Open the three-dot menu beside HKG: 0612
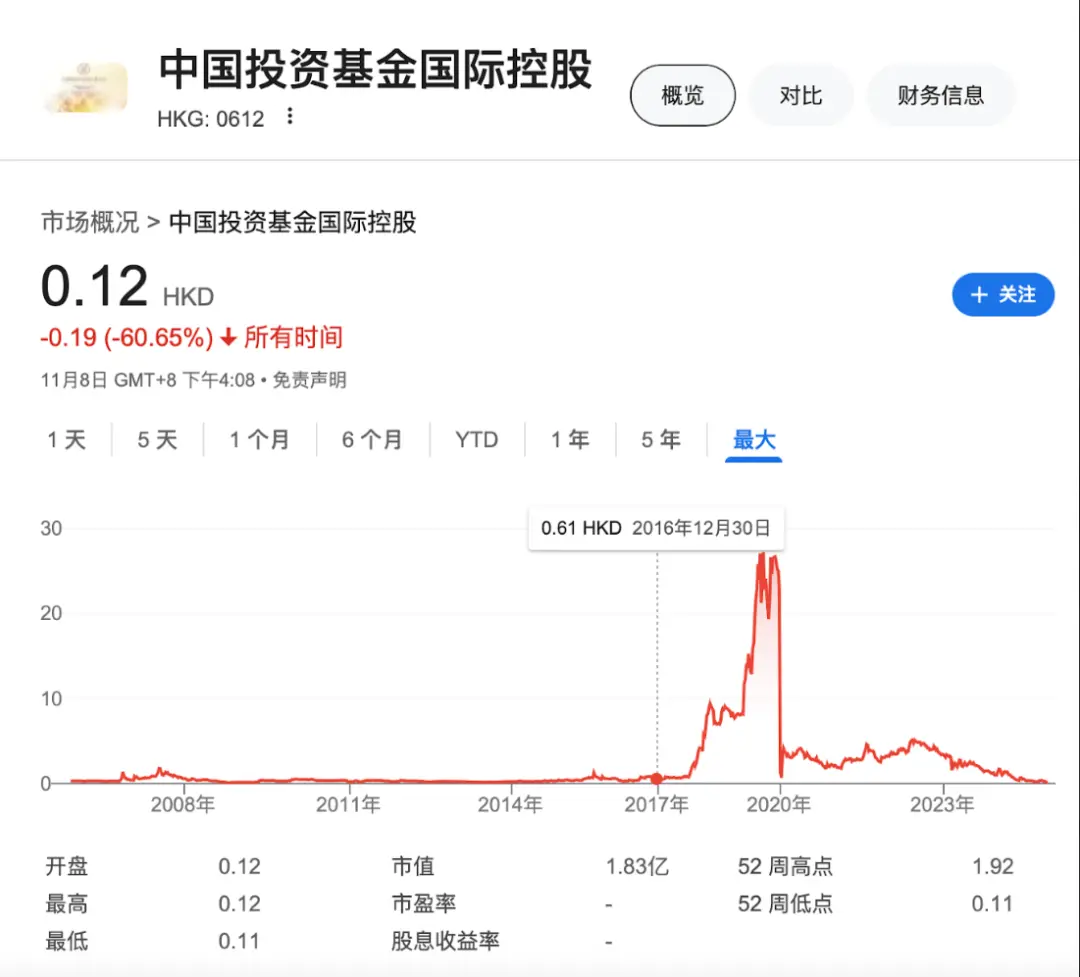 pos(290,117)
